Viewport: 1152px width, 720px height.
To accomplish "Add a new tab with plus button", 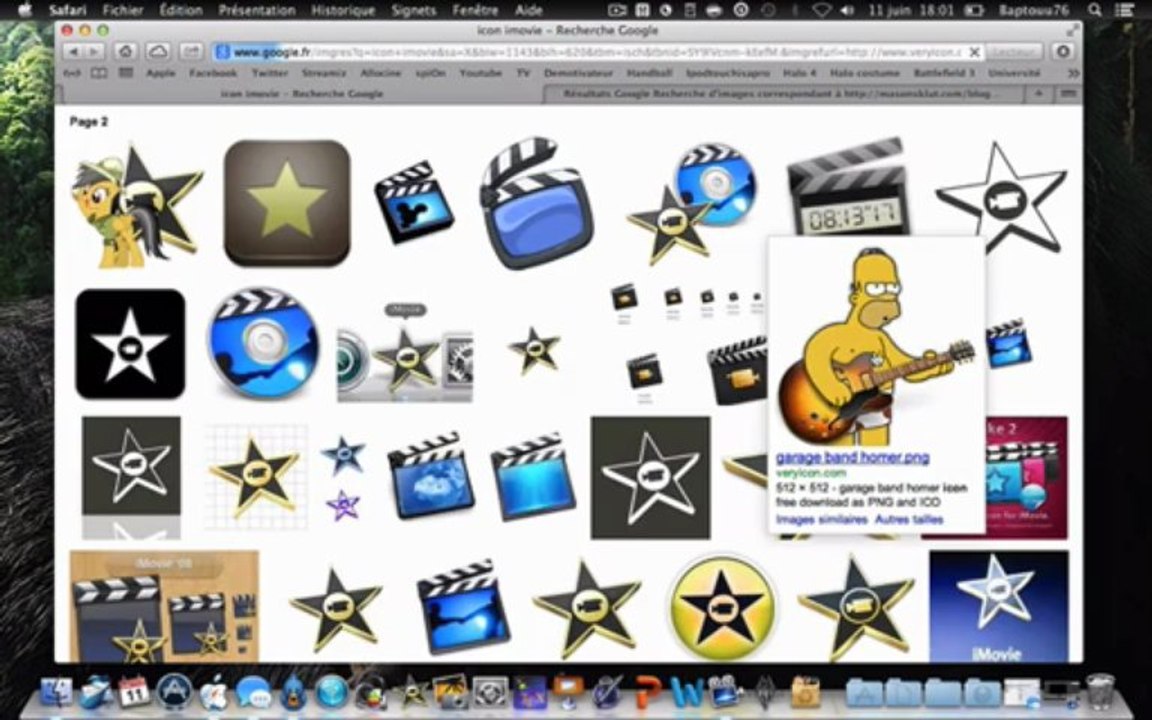I will coord(1038,94).
